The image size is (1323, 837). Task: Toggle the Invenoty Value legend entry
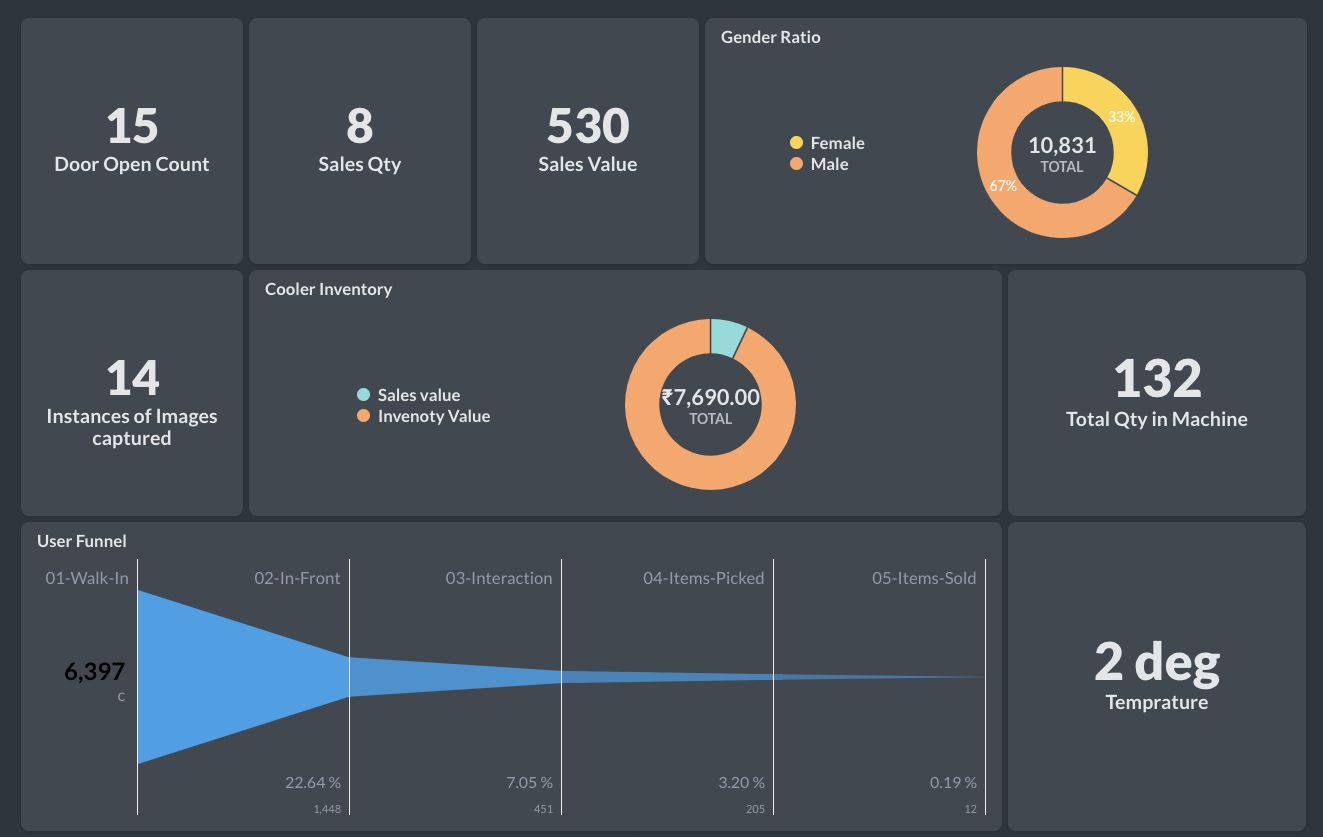tap(433, 416)
